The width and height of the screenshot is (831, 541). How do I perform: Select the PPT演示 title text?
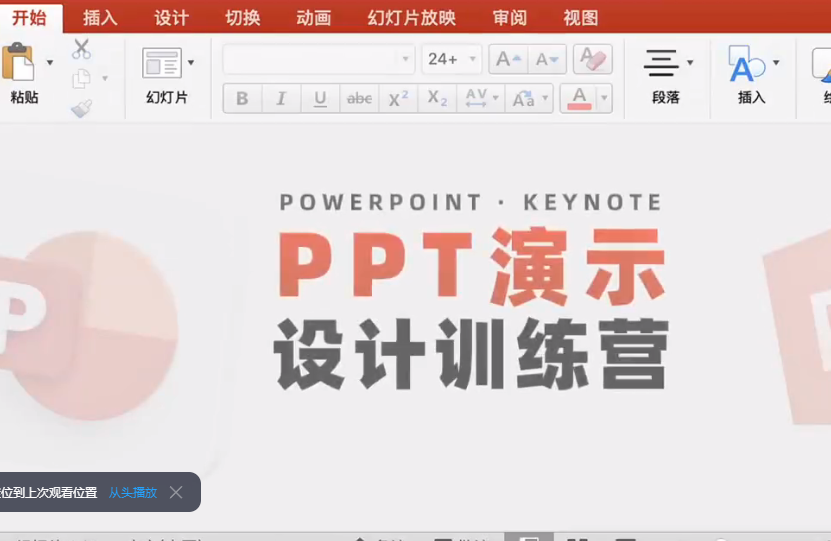coord(472,267)
